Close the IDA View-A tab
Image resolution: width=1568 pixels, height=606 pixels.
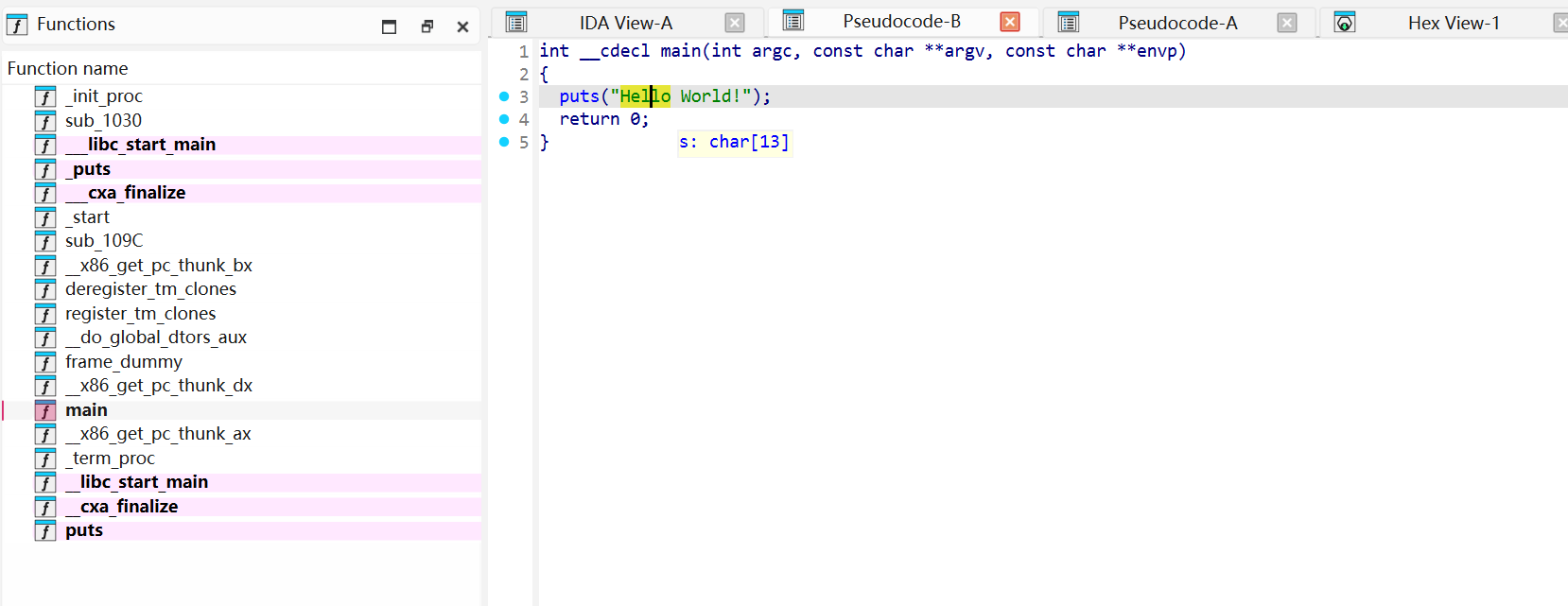735,23
